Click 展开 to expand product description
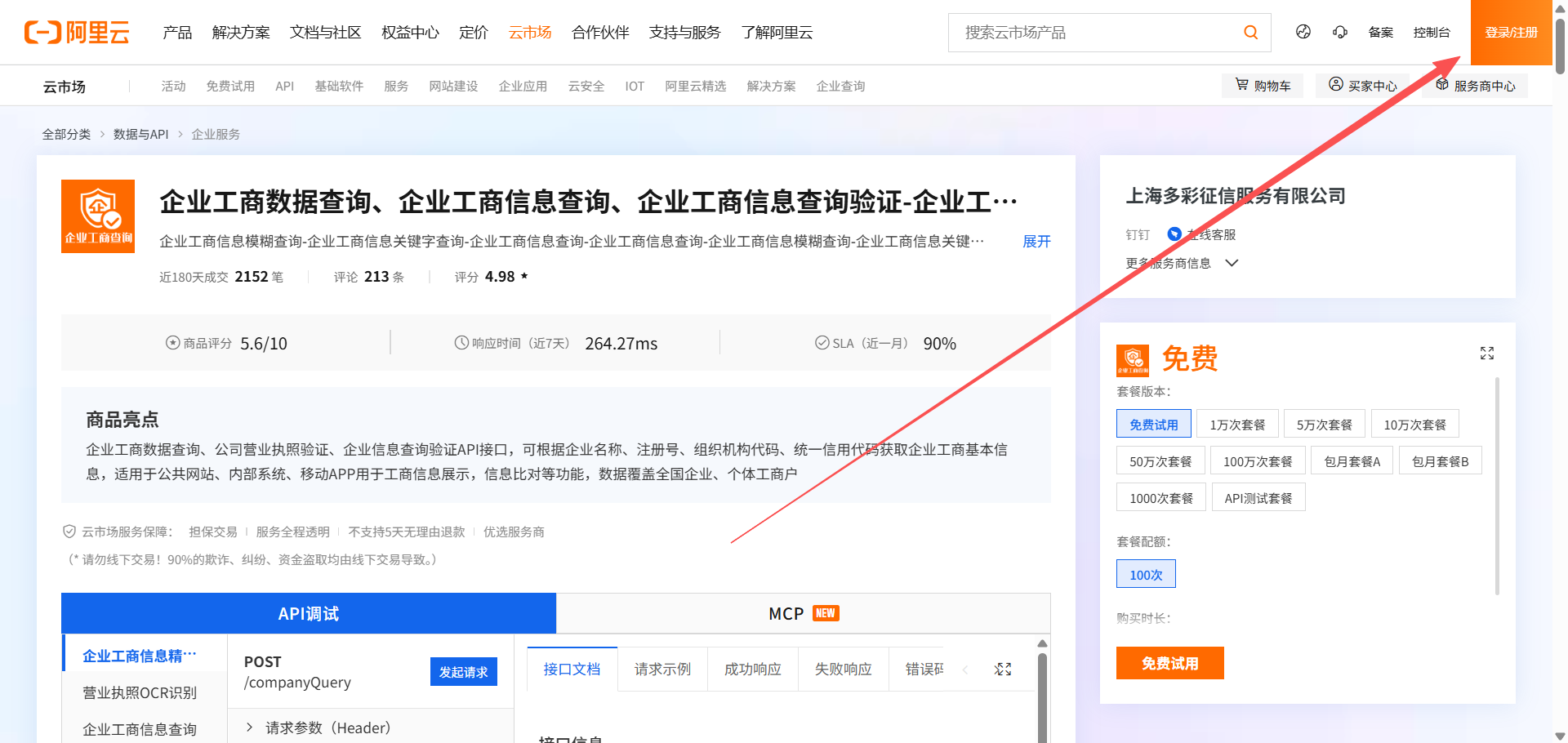This screenshot has height=743, width=1568. [1036, 242]
